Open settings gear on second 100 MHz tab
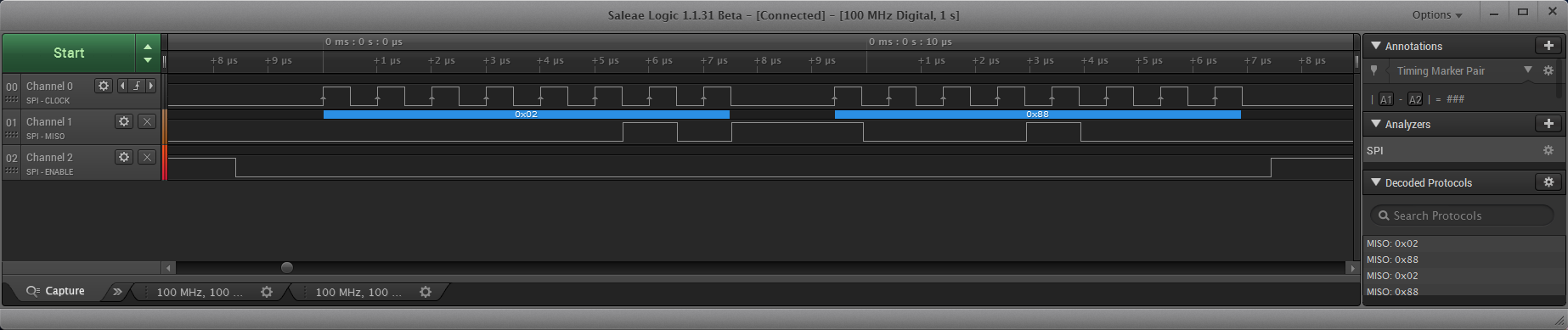This screenshot has width=1568, height=330. [x=426, y=292]
